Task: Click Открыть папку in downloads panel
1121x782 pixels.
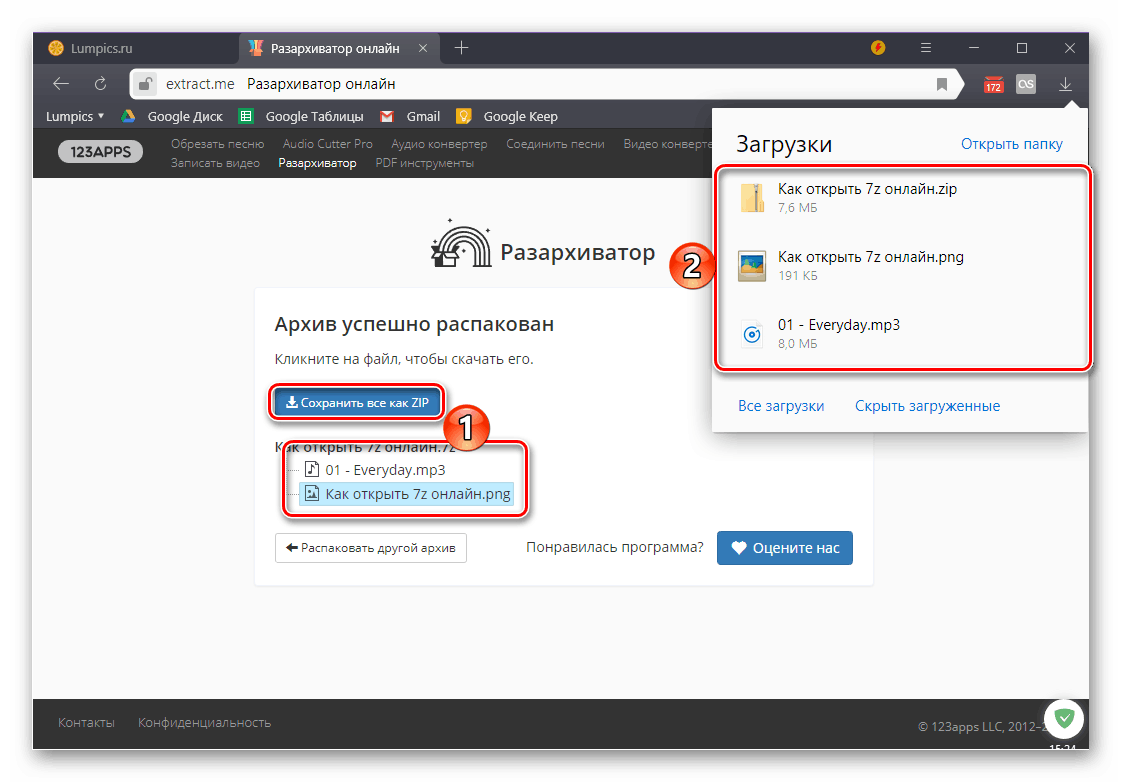Action: pyautogui.click(x=1011, y=144)
